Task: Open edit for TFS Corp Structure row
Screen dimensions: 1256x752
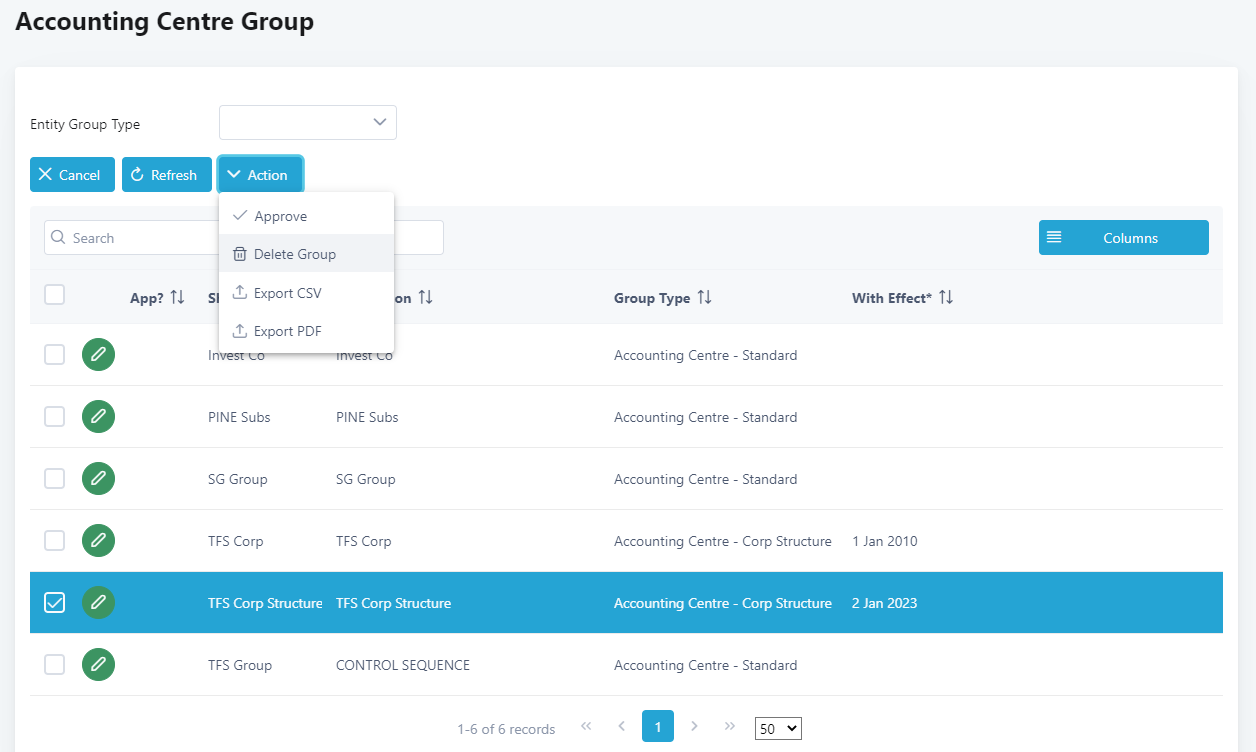Action: click(98, 603)
